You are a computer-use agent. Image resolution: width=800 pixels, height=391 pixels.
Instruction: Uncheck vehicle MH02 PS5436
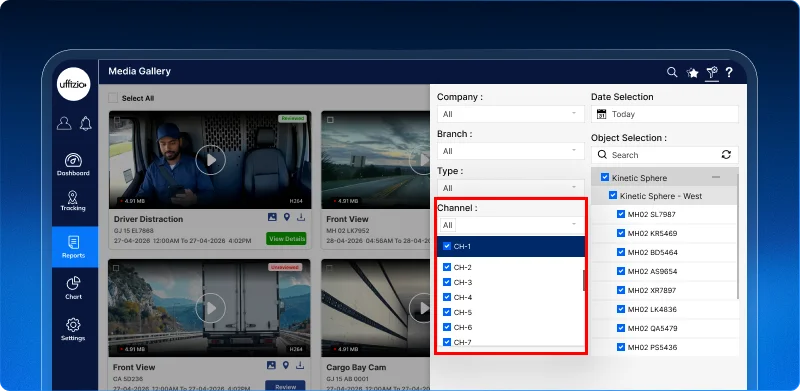[621, 347]
